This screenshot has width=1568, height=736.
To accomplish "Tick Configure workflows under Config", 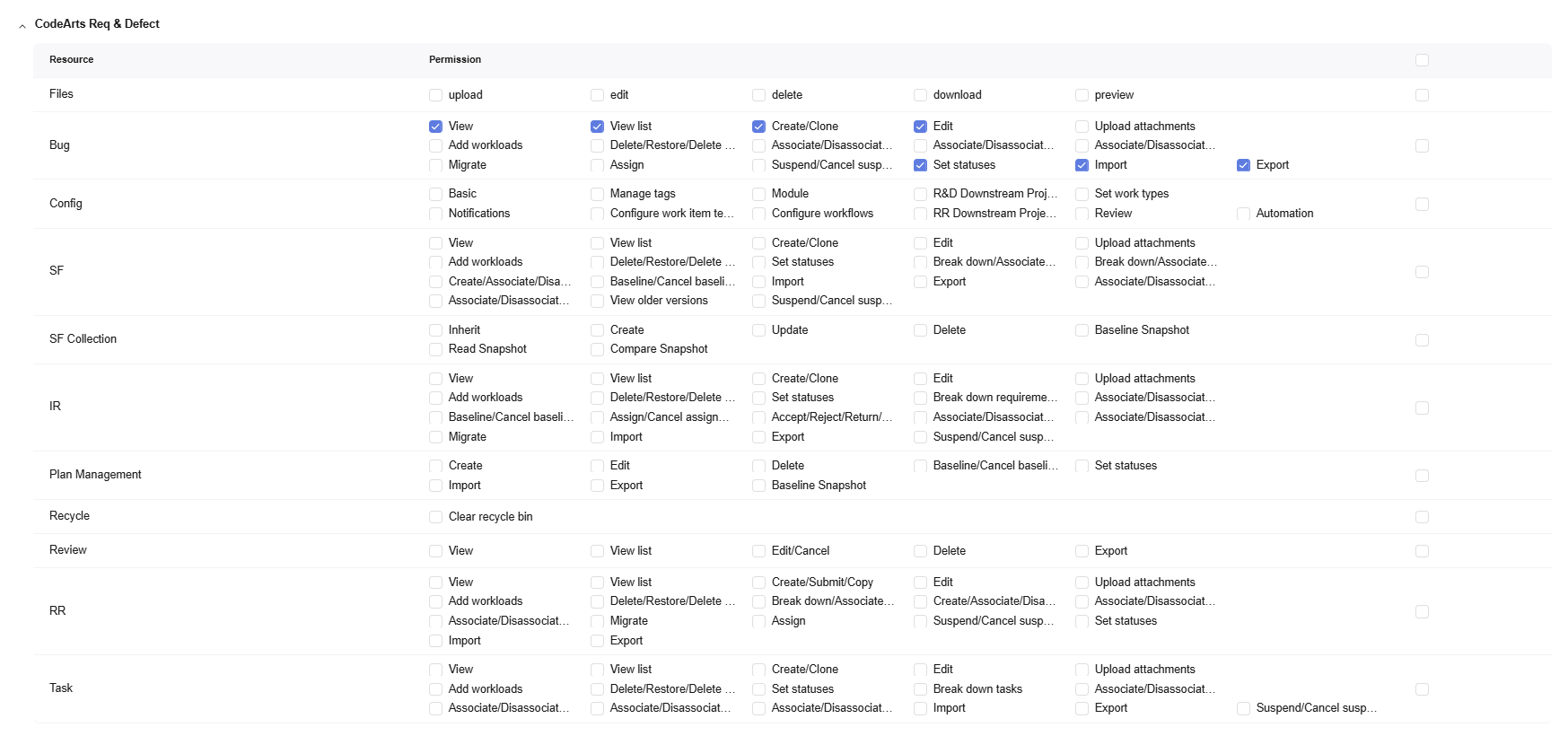I will tap(758, 214).
